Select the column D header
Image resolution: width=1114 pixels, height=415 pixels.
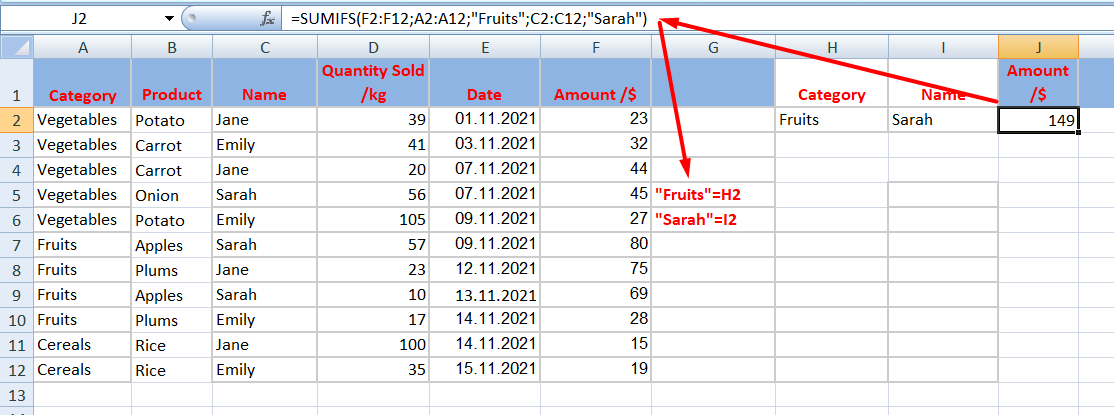point(373,47)
